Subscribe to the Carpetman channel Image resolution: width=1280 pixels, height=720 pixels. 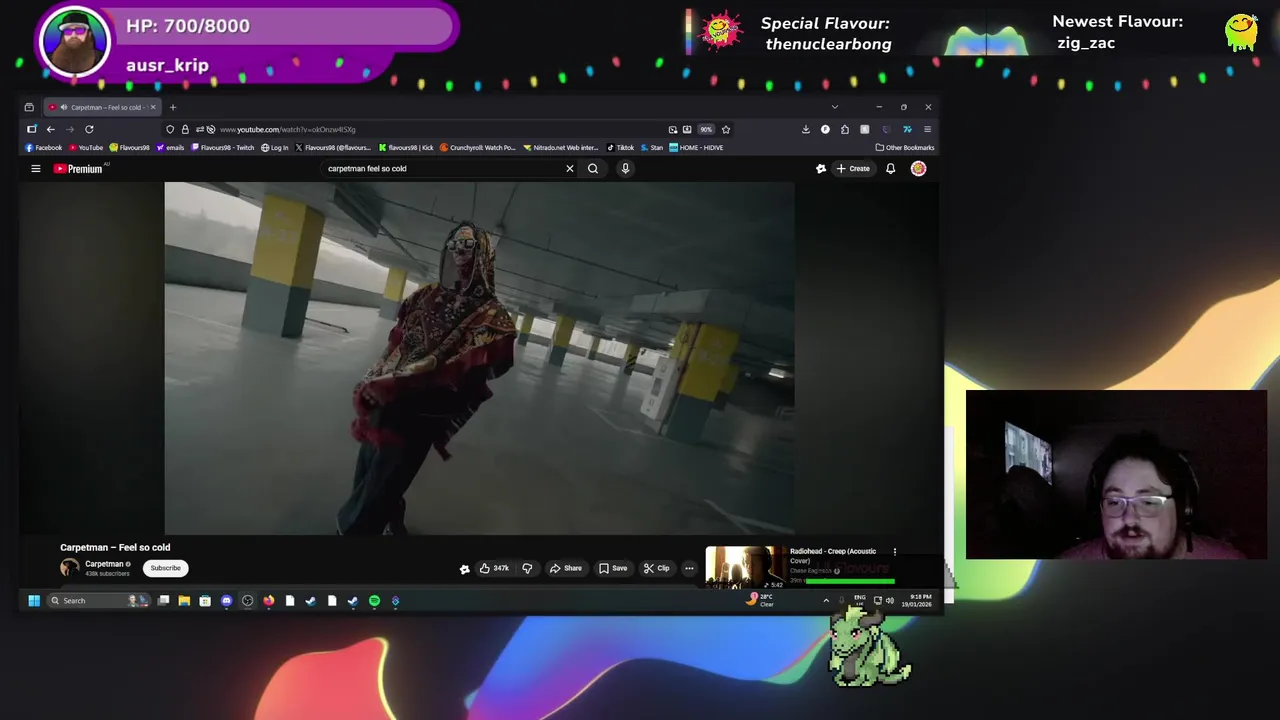166,568
